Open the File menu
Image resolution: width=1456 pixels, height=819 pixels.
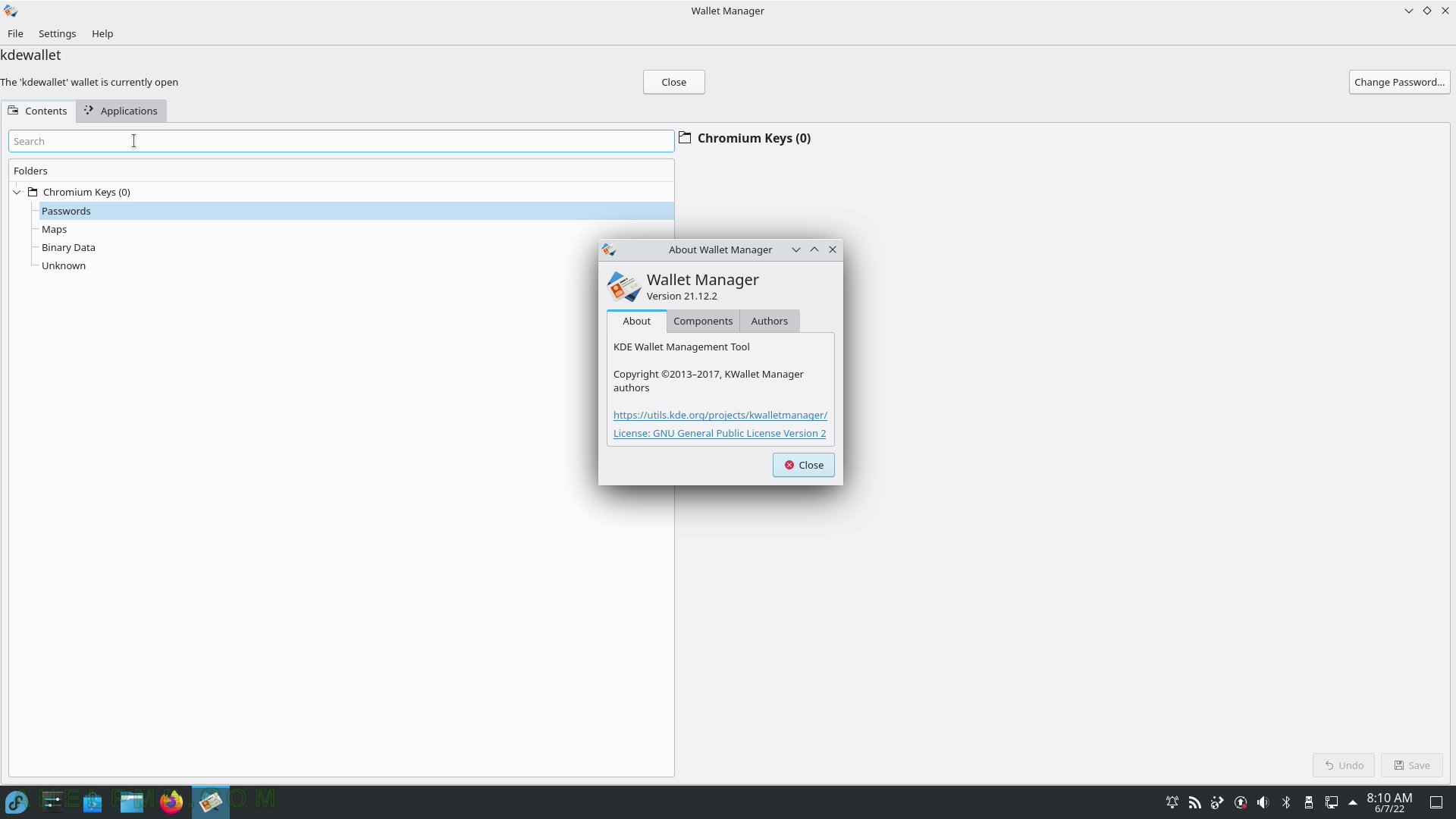15,33
